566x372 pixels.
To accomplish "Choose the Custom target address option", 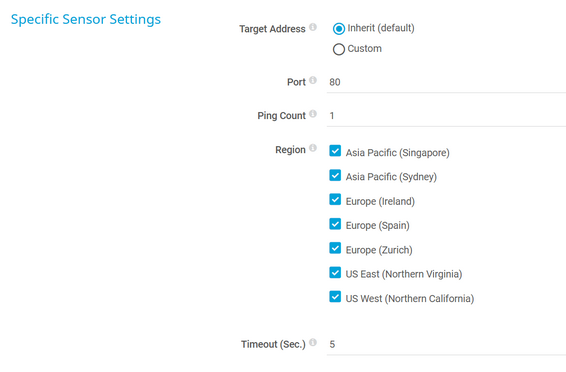I will pos(339,49).
